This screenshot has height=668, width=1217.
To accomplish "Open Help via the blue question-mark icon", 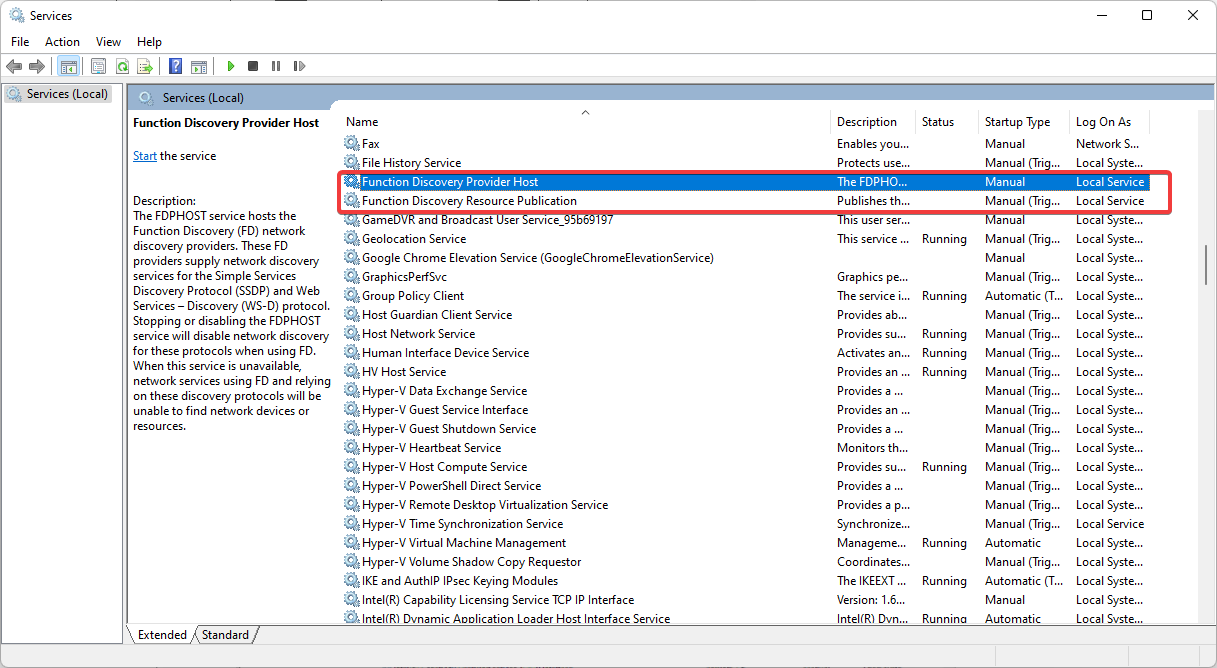I will coord(175,66).
